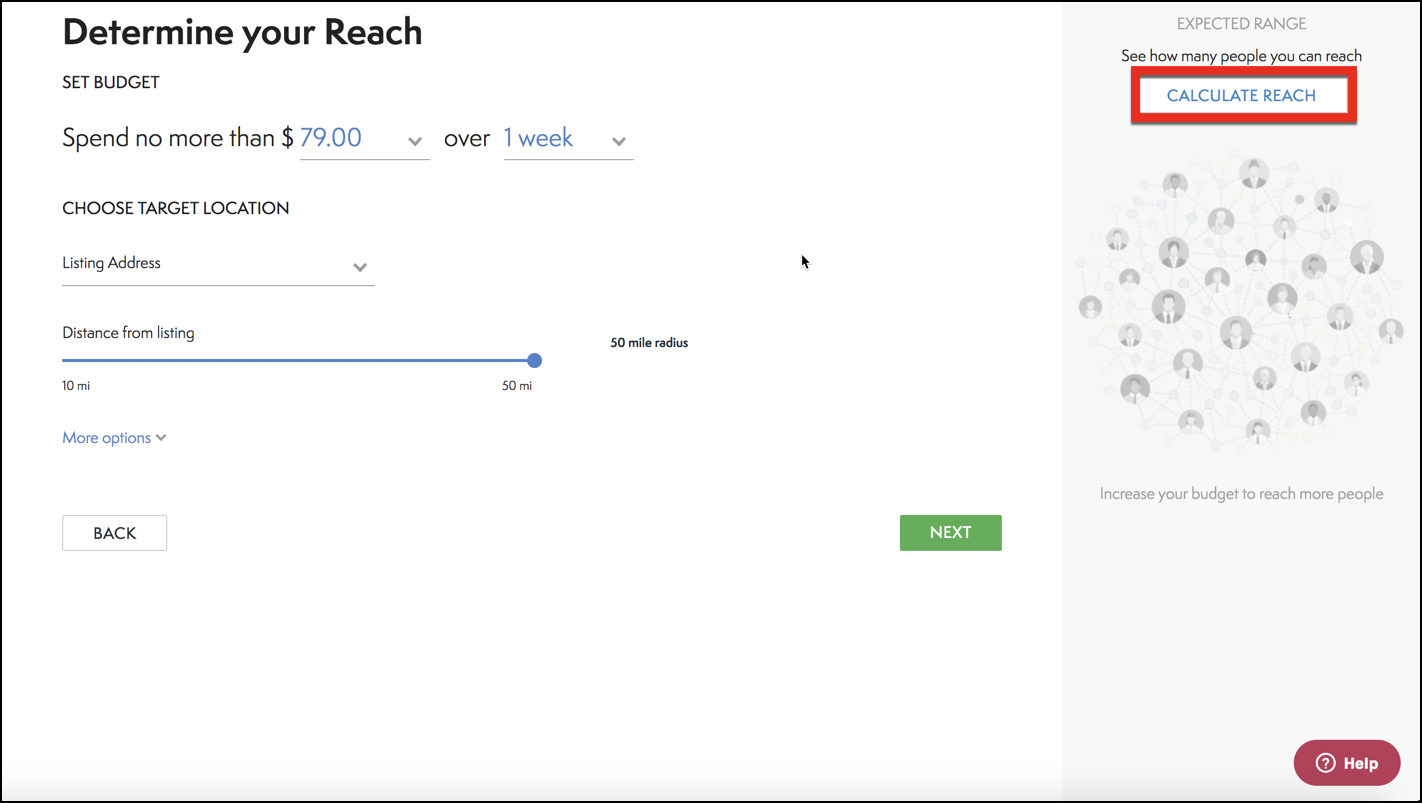Click the EXPECTED RANGE heading
The width and height of the screenshot is (1422, 803).
point(1241,23)
